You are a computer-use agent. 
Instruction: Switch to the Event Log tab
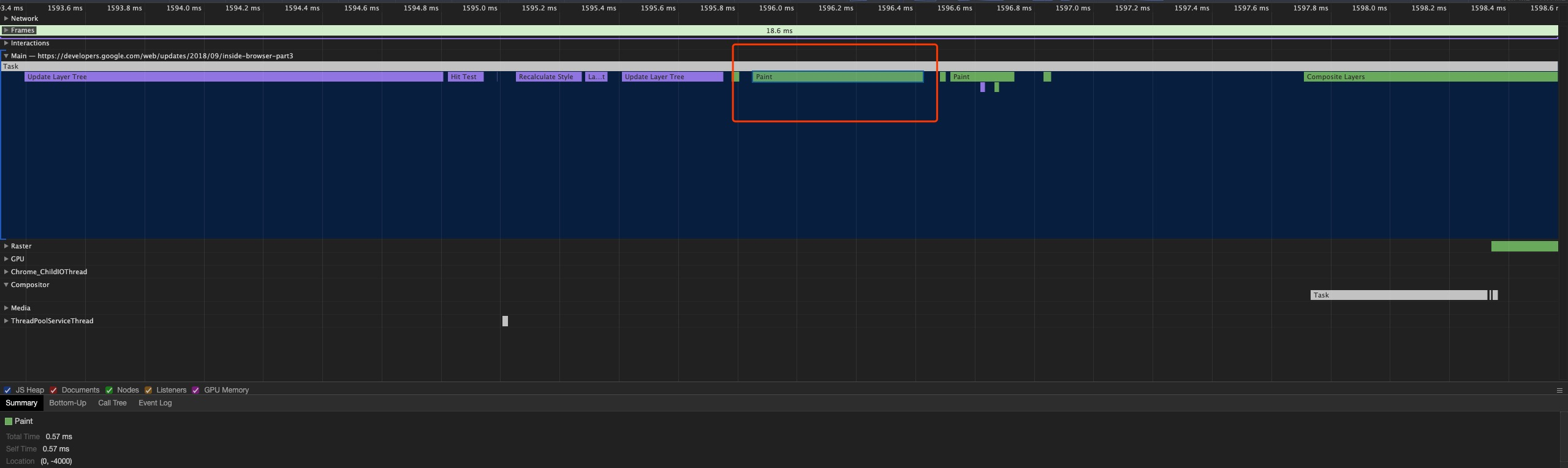155,403
